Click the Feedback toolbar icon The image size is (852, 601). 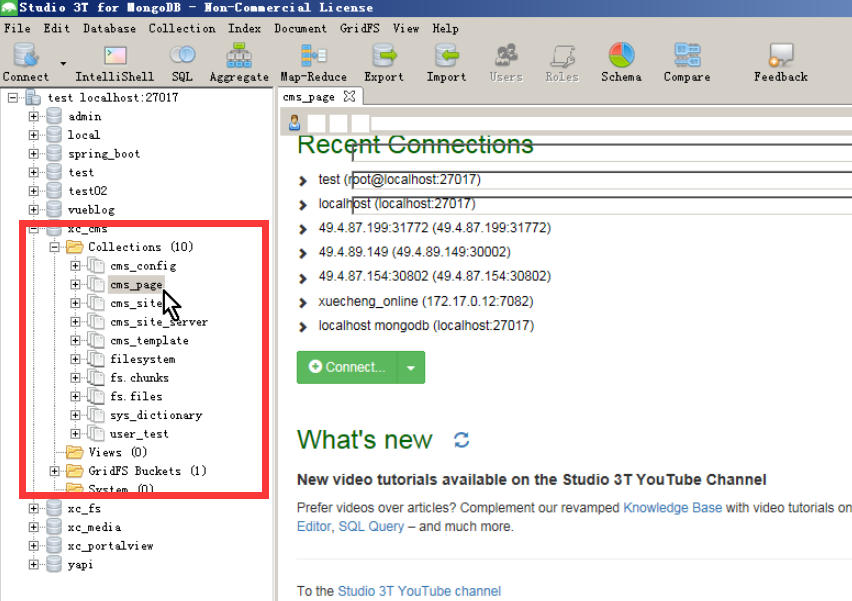tap(781, 55)
